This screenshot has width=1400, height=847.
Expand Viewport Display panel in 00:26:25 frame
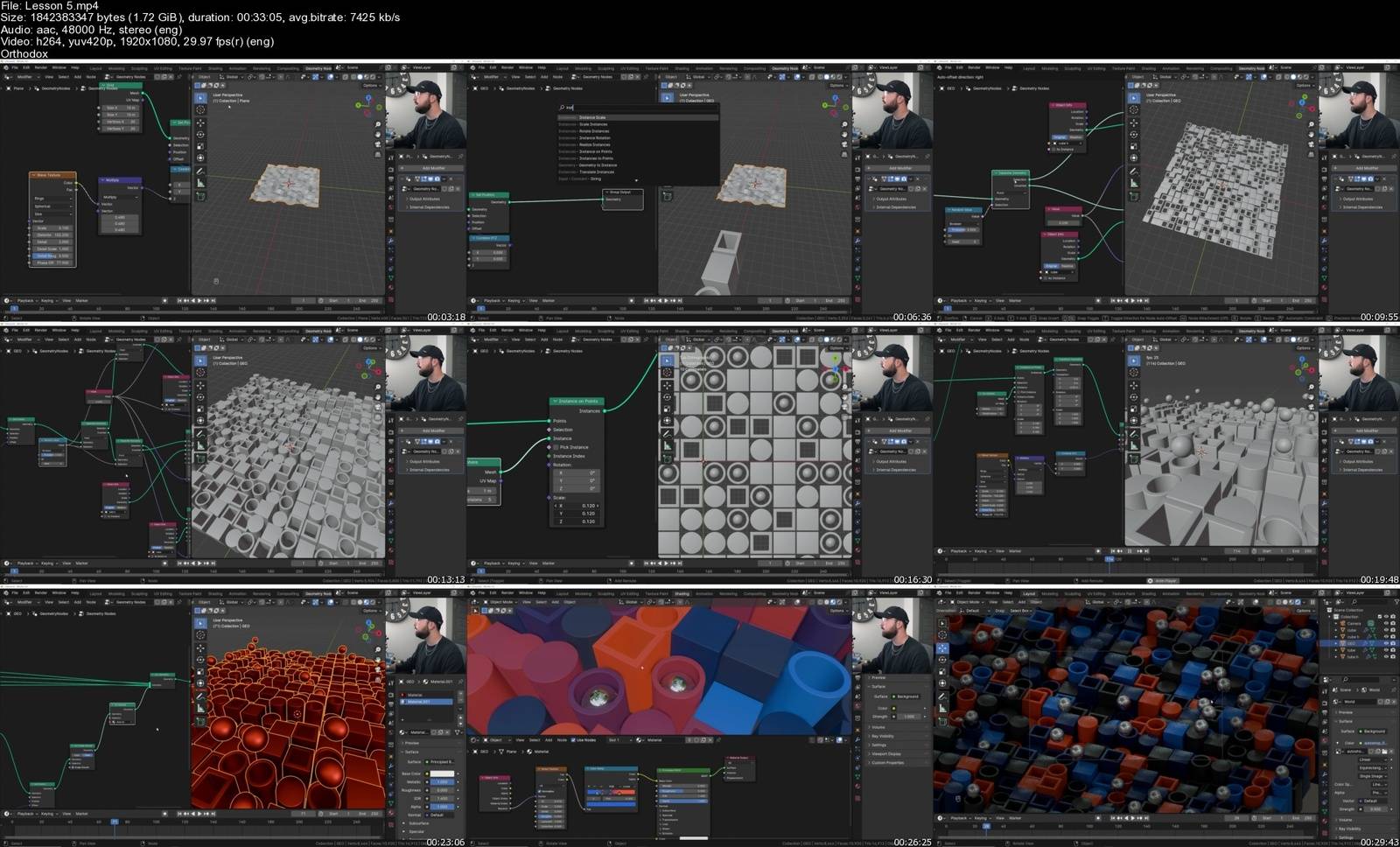coord(885,754)
